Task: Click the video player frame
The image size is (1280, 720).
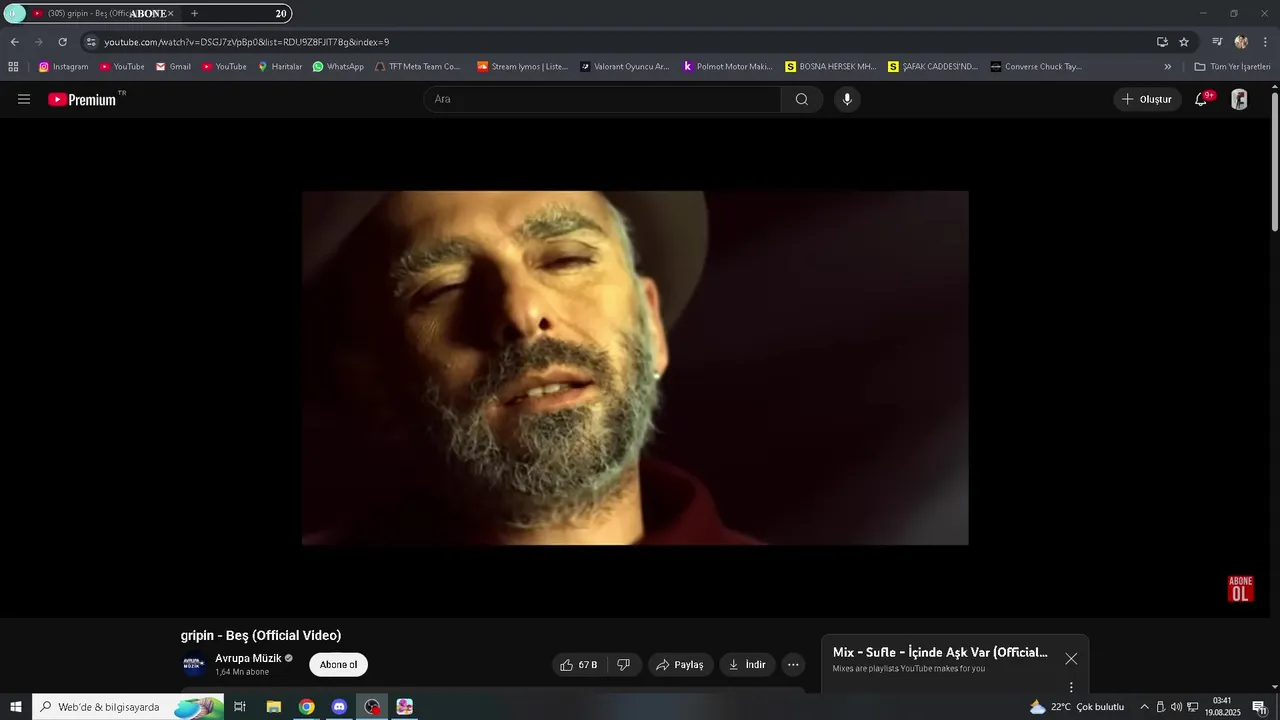Action: click(x=635, y=368)
